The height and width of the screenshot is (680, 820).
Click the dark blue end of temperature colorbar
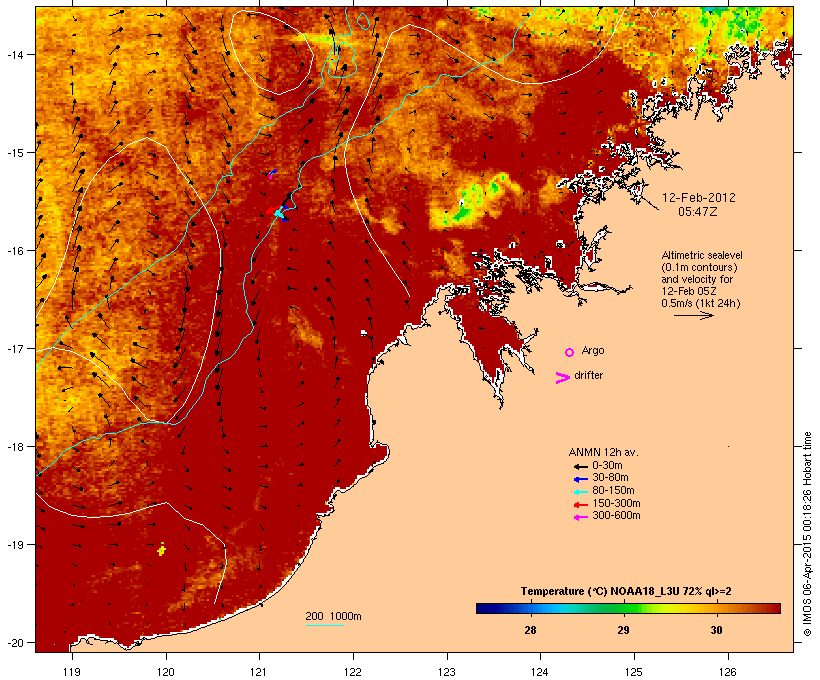click(484, 608)
